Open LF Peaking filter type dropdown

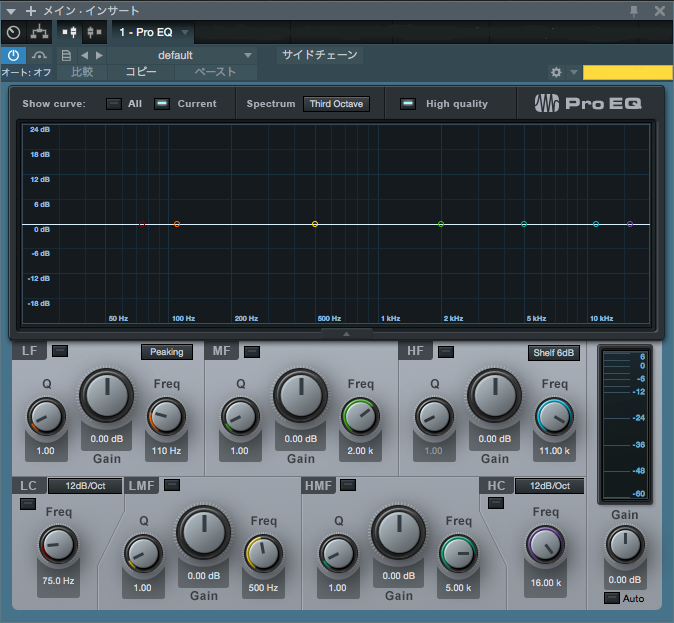(x=167, y=352)
